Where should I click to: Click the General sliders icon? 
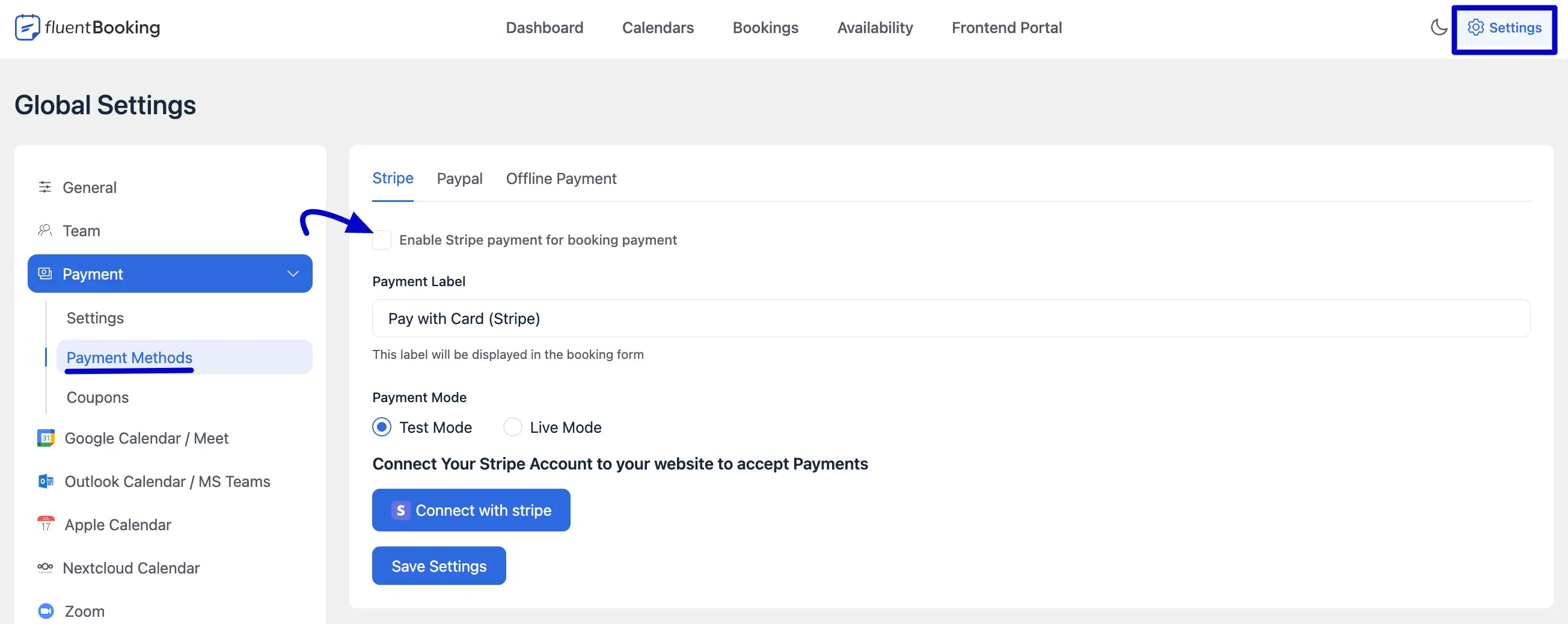(45, 187)
